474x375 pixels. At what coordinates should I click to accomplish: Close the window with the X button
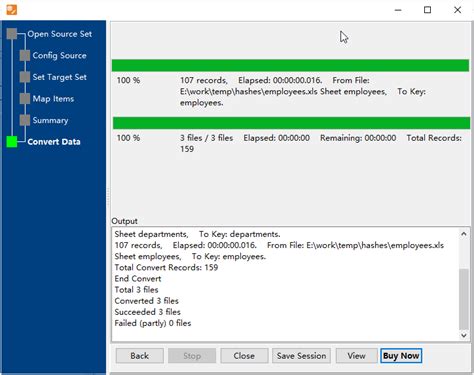coord(458,10)
